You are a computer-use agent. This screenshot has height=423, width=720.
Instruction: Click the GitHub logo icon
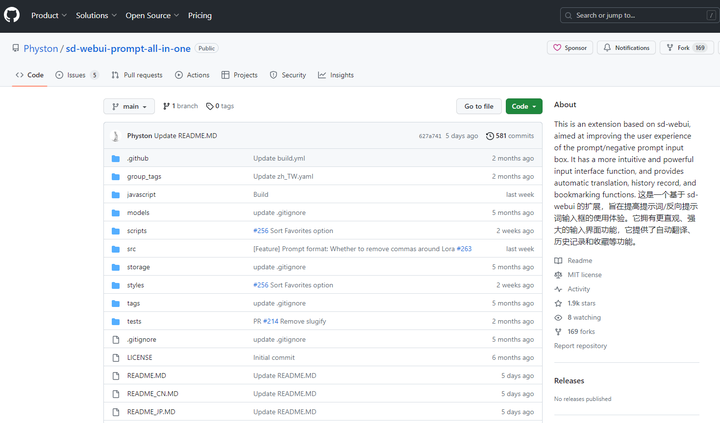[12, 15]
